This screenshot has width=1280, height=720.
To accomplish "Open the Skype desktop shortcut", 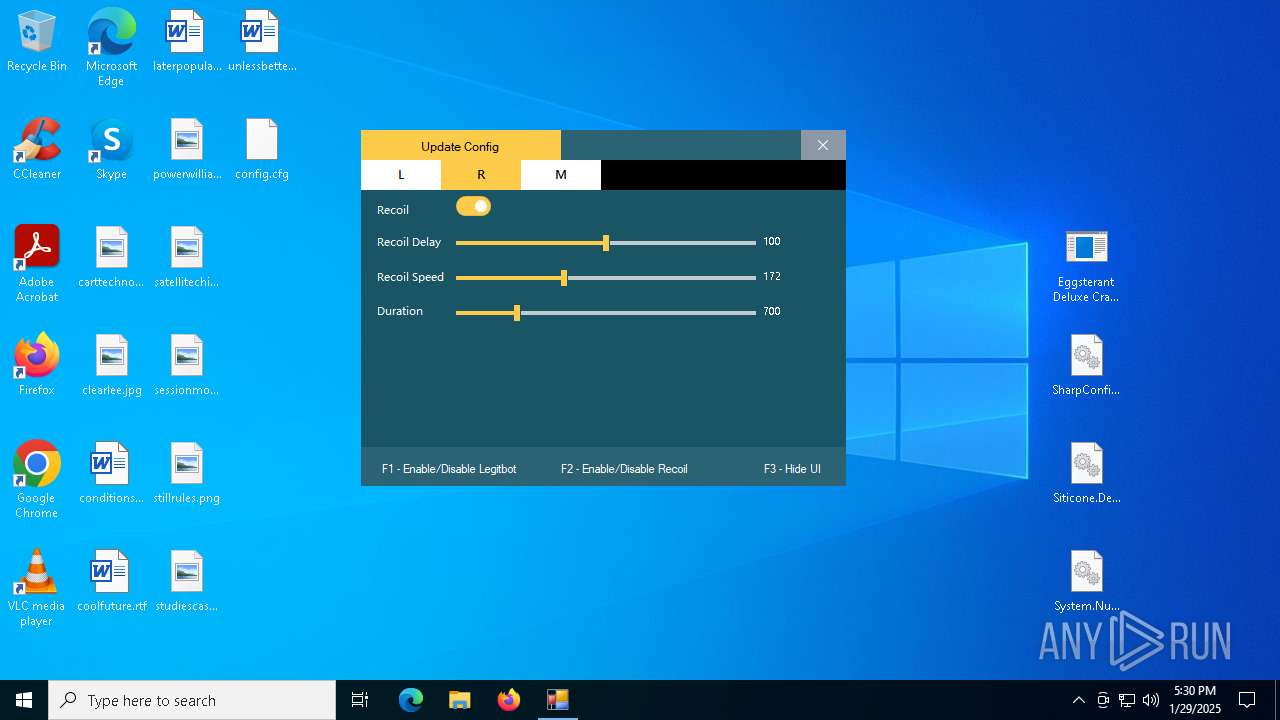I will tap(111, 149).
